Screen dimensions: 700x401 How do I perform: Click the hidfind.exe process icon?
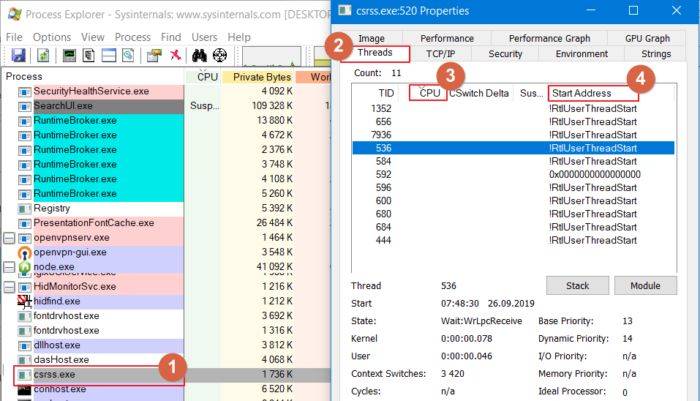(x=25, y=301)
